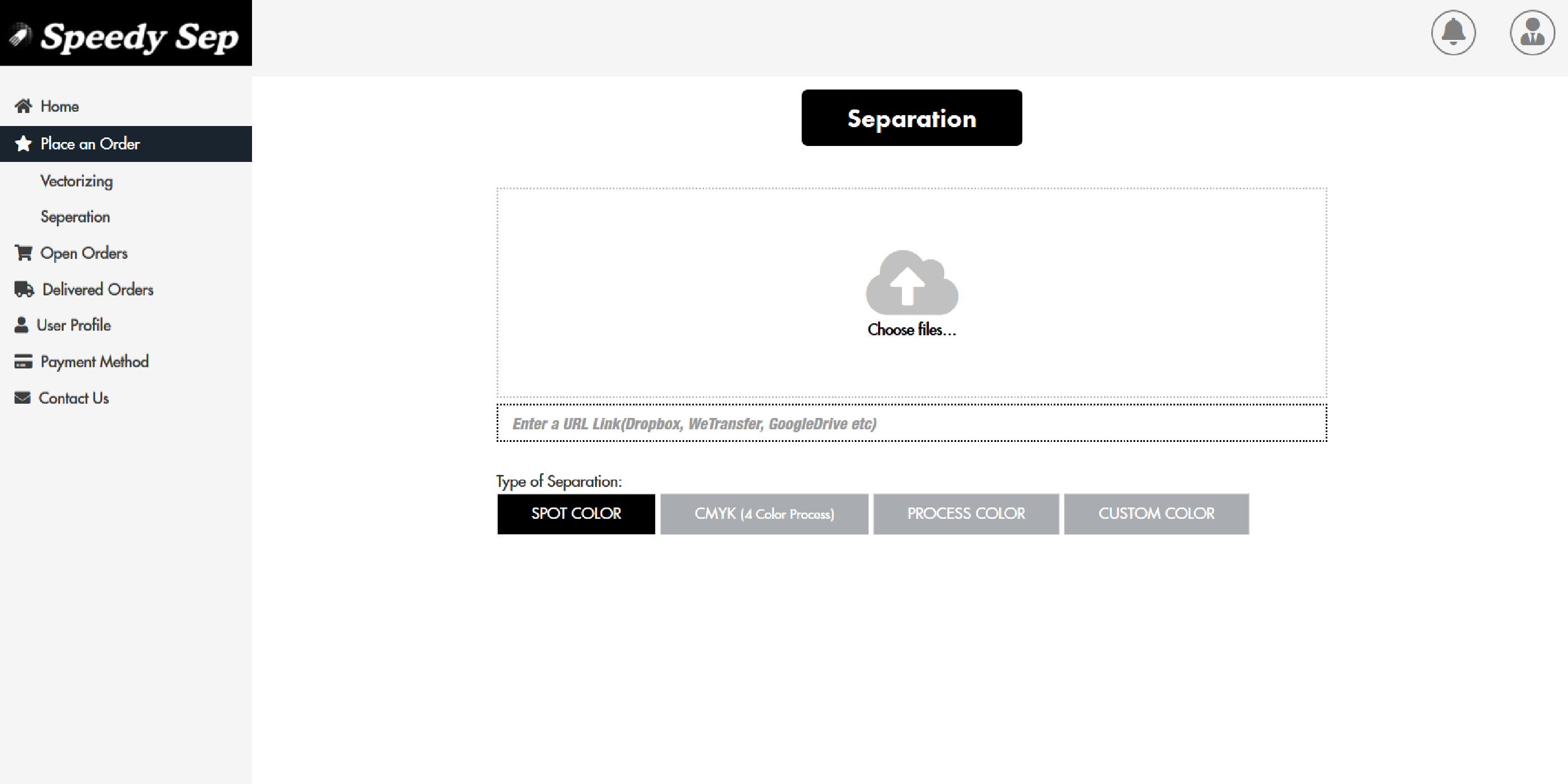The width and height of the screenshot is (1568, 784).
Task: Select PROCESS COLOR separation type
Action: click(966, 514)
